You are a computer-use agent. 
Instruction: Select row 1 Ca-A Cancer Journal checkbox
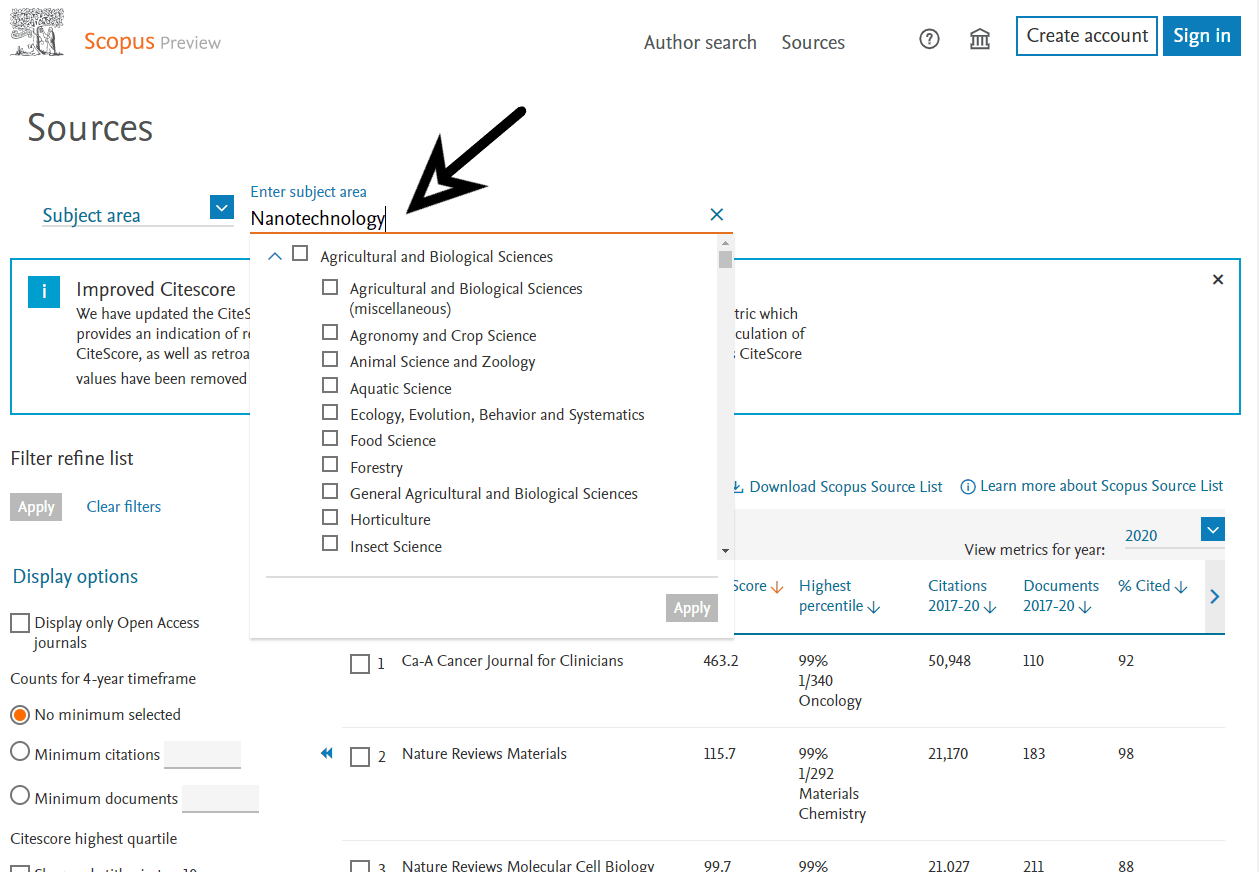tap(360, 664)
